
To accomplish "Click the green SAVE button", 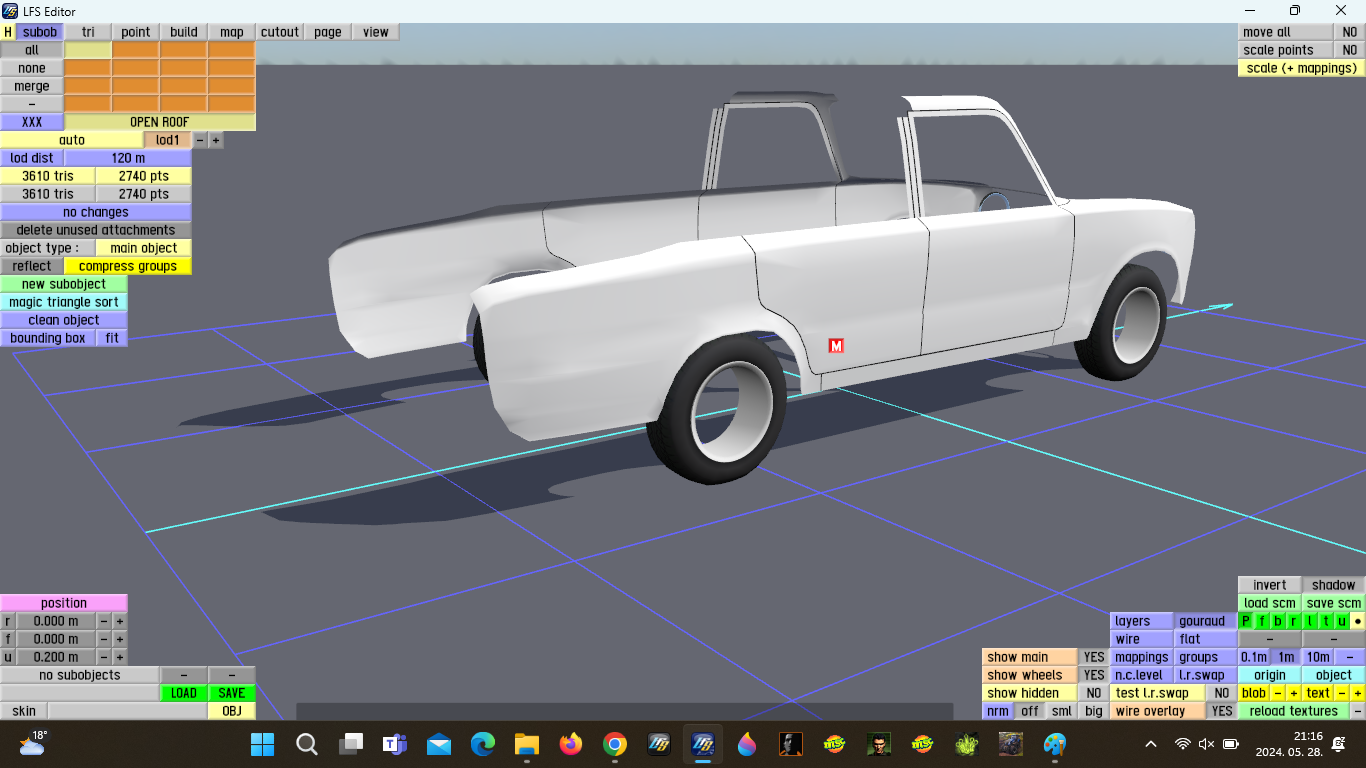I will pos(232,693).
